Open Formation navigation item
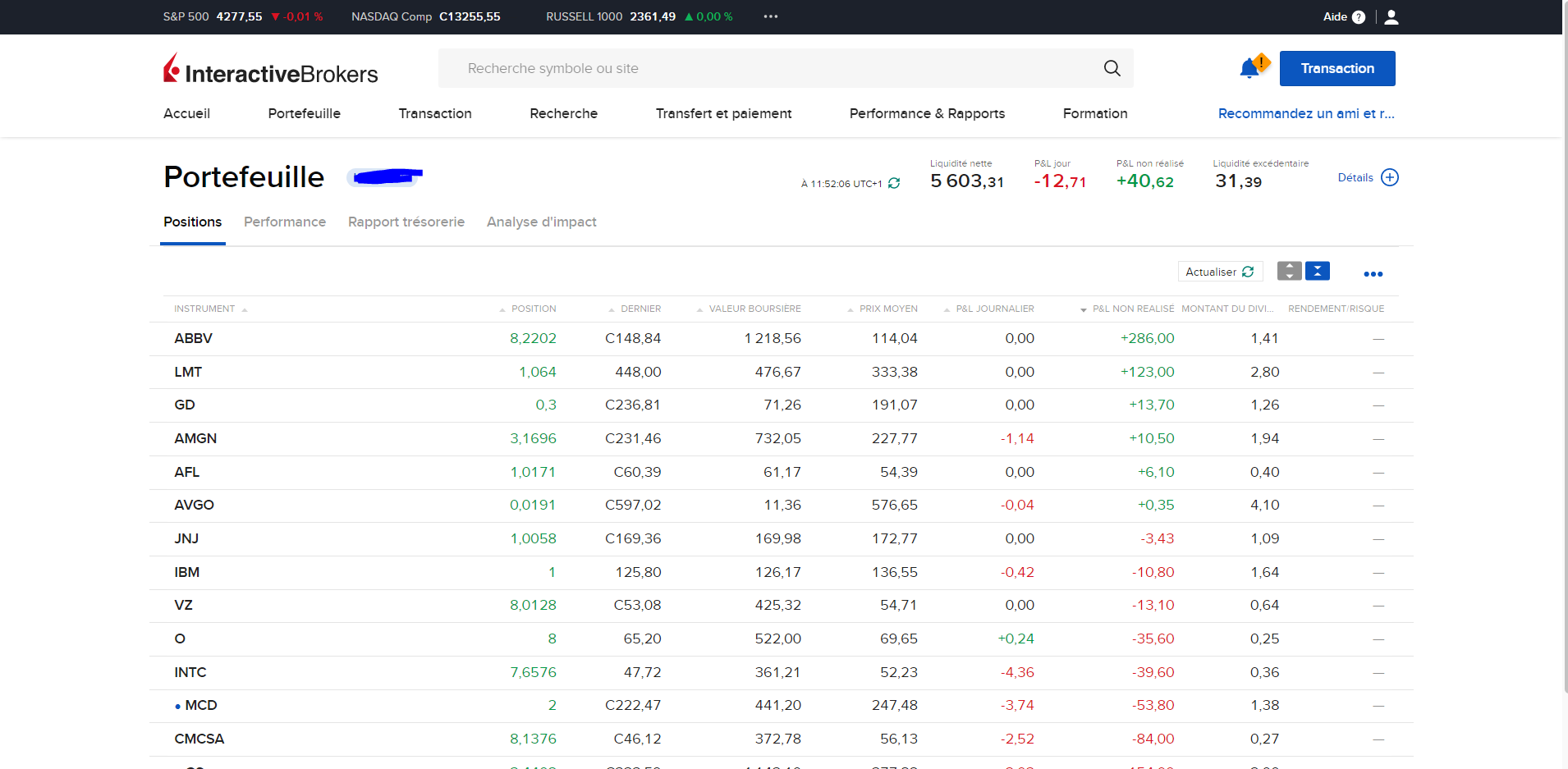 tap(1095, 113)
